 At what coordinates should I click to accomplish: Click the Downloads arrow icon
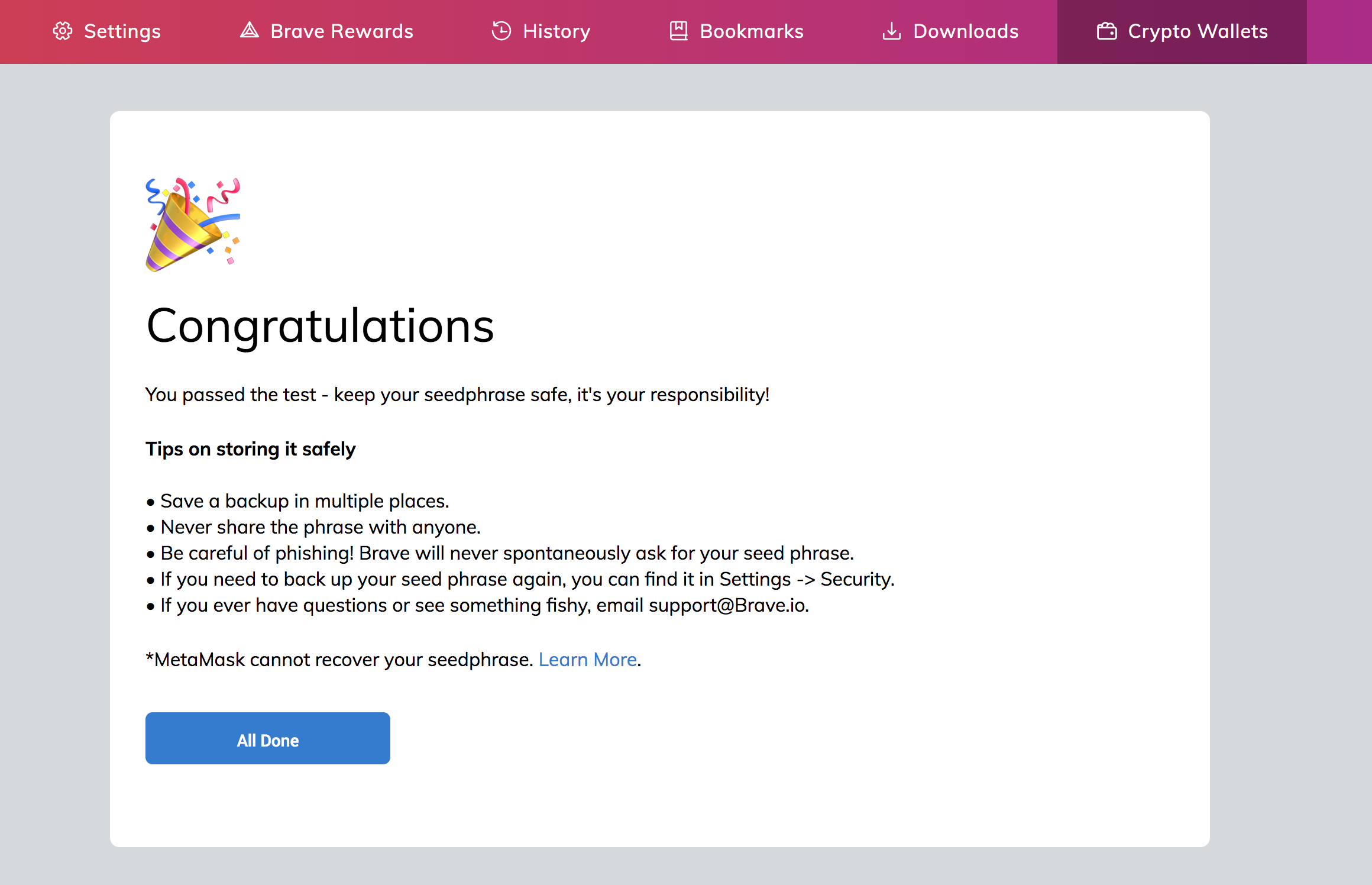(891, 31)
